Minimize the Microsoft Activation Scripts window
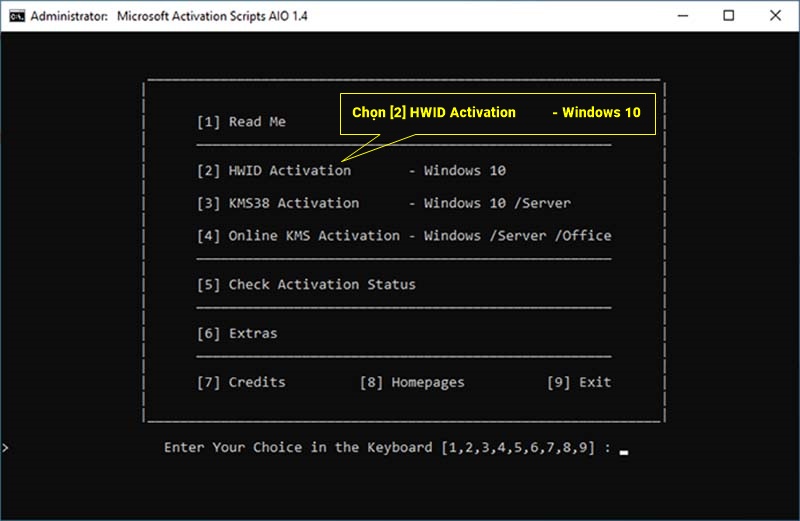The image size is (800, 521). click(683, 16)
